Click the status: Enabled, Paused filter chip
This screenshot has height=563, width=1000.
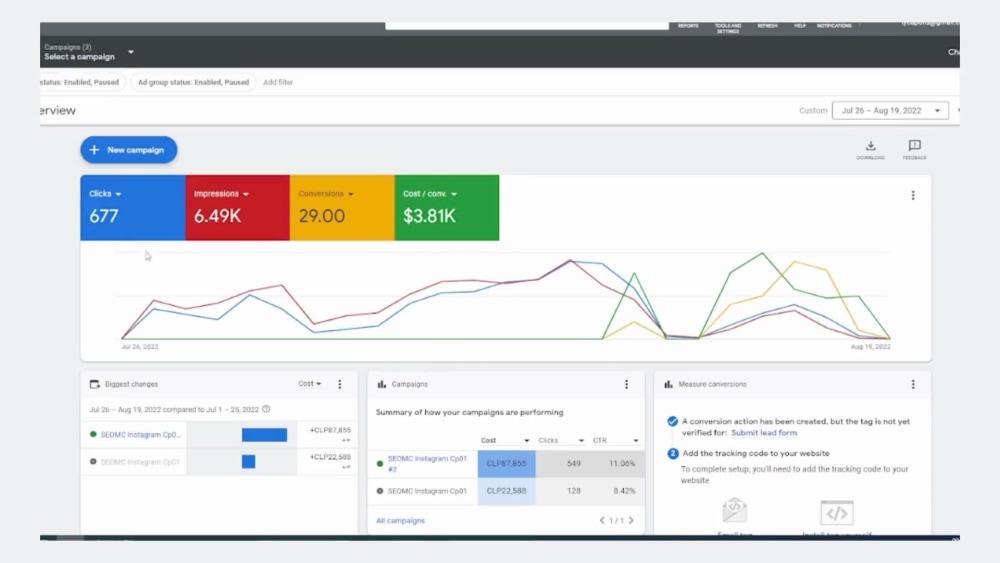point(82,82)
